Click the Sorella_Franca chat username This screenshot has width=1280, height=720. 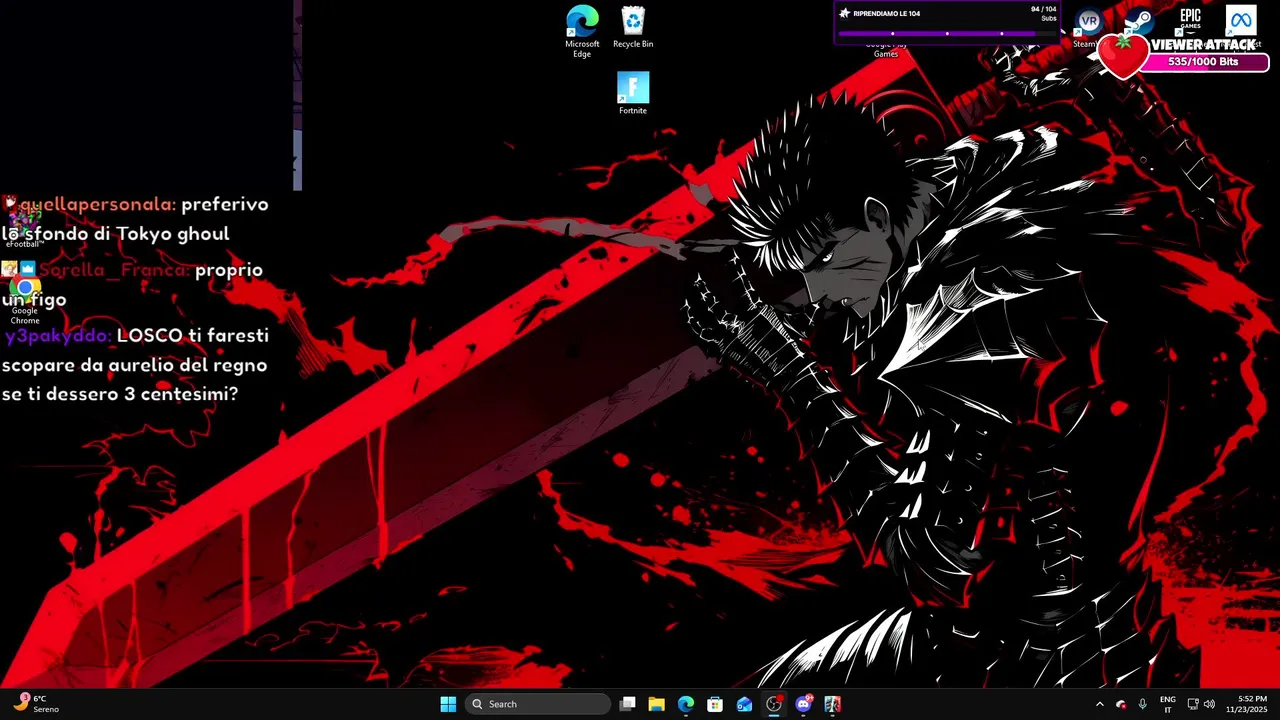114,270
